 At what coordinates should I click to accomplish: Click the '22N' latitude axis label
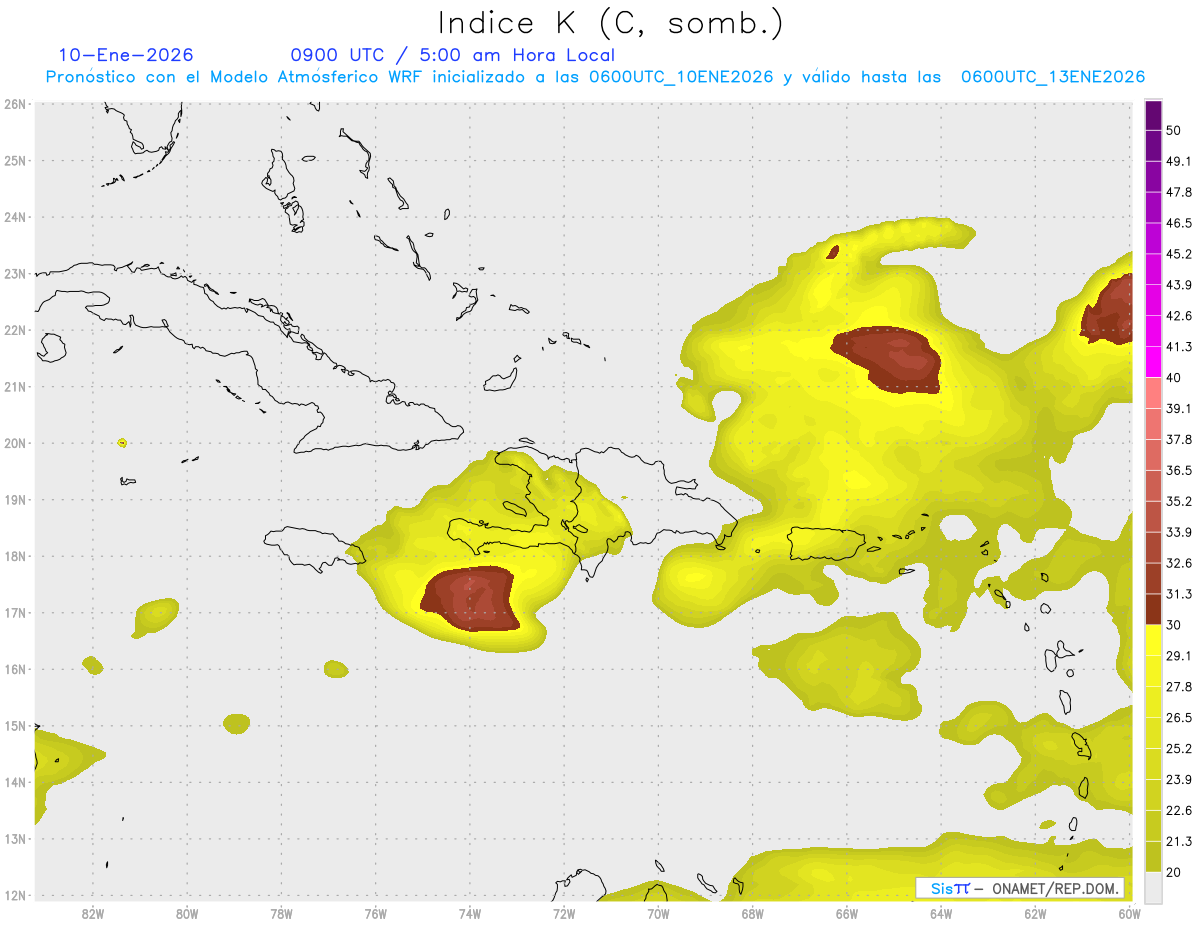(x=15, y=330)
